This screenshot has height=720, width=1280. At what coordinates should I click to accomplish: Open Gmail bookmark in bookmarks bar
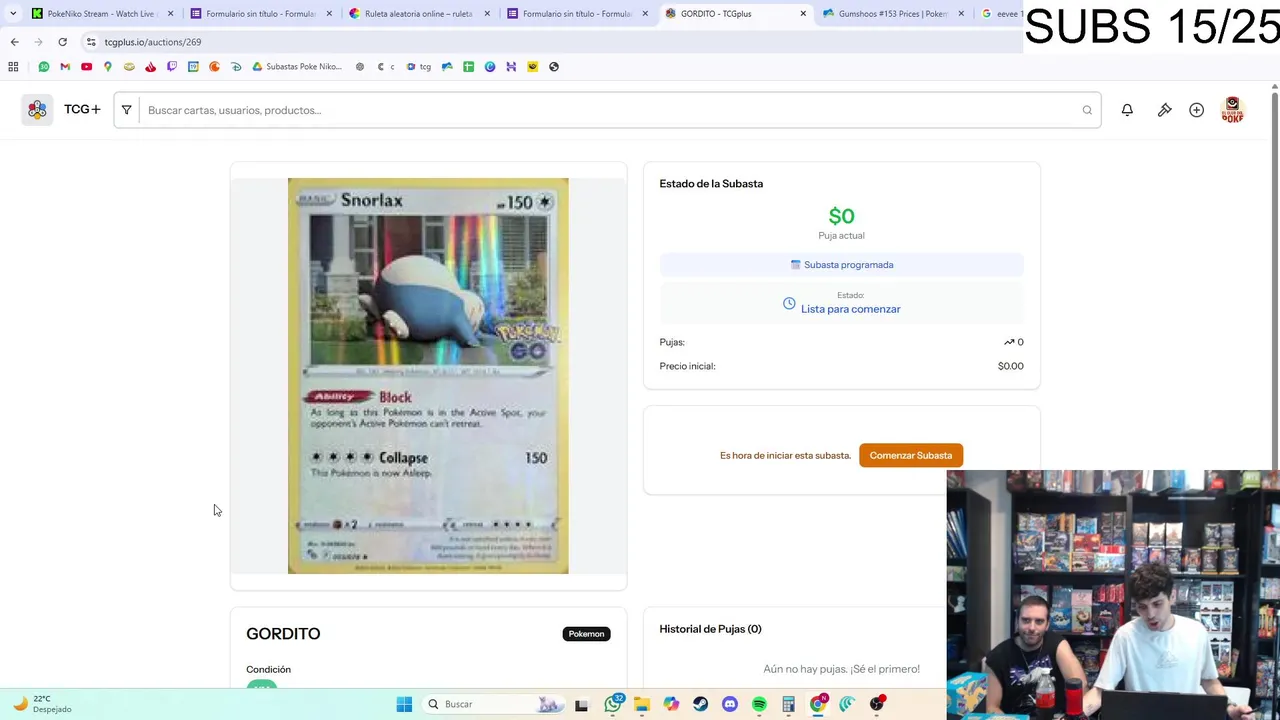tap(65, 67)
